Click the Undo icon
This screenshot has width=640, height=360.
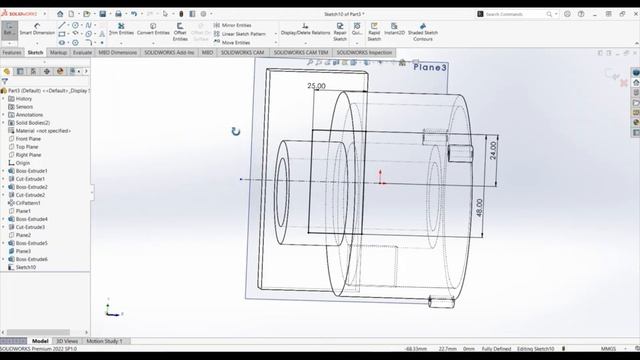[x=134, y=14]
